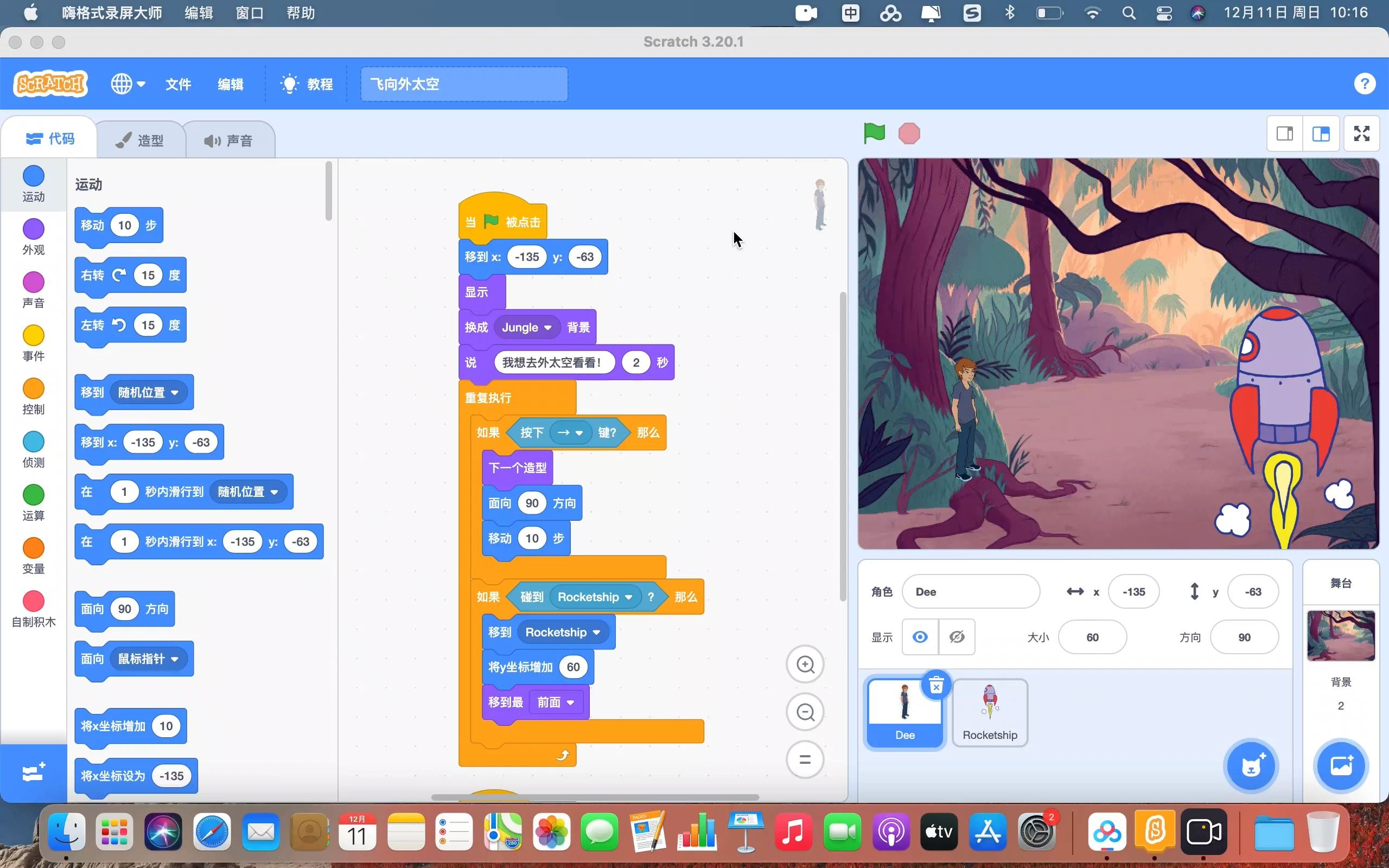Open macOS 窗口 window menu
Viewport: 1389px width, 868px height.
point(250,12)
